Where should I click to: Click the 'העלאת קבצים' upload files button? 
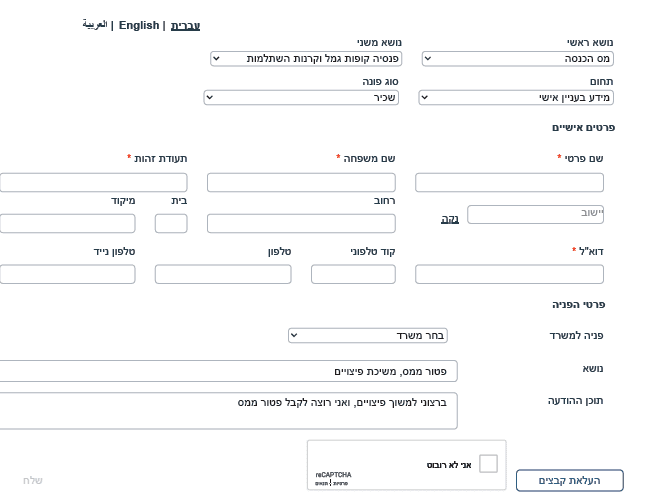(570, 480)
